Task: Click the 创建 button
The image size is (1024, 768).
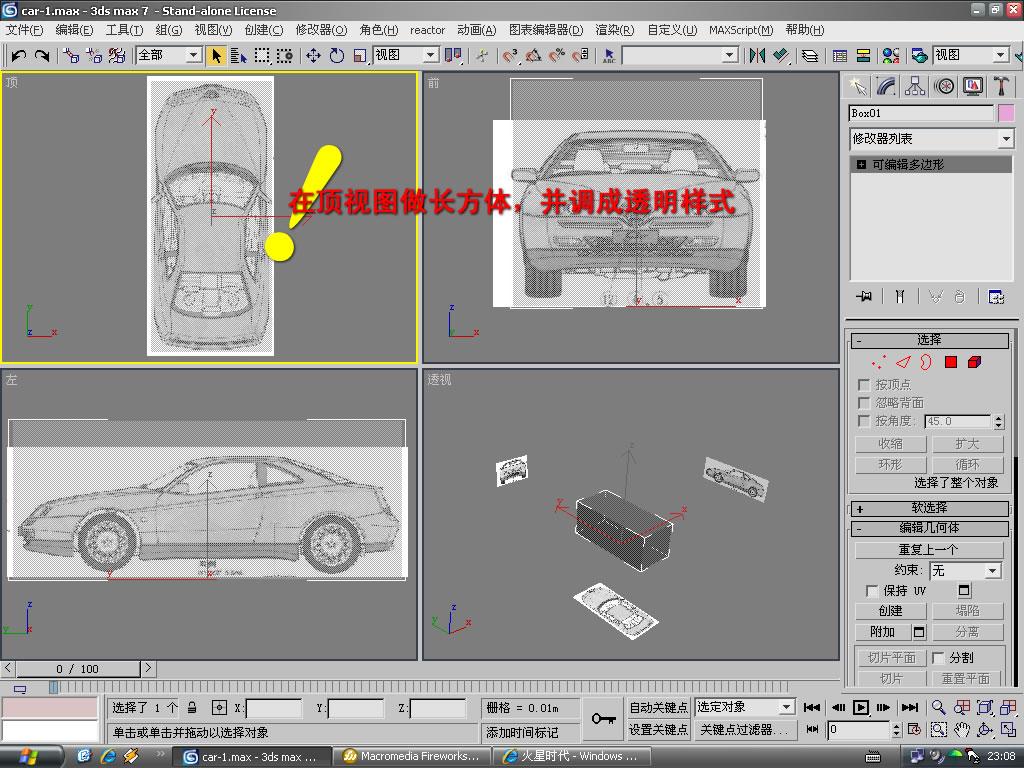Action: pos(890,611)
